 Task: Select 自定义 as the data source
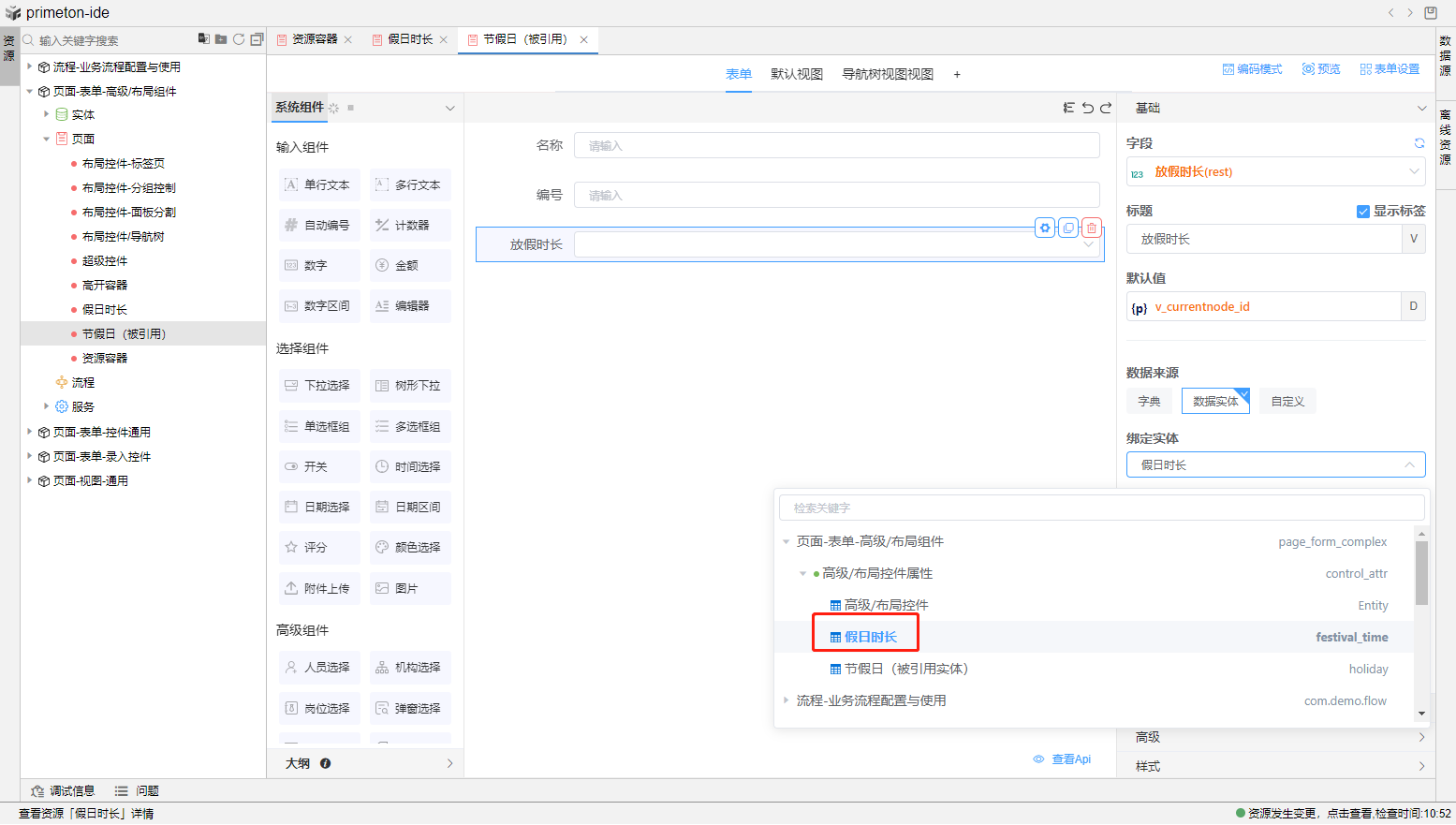(x=1287, y=401)
